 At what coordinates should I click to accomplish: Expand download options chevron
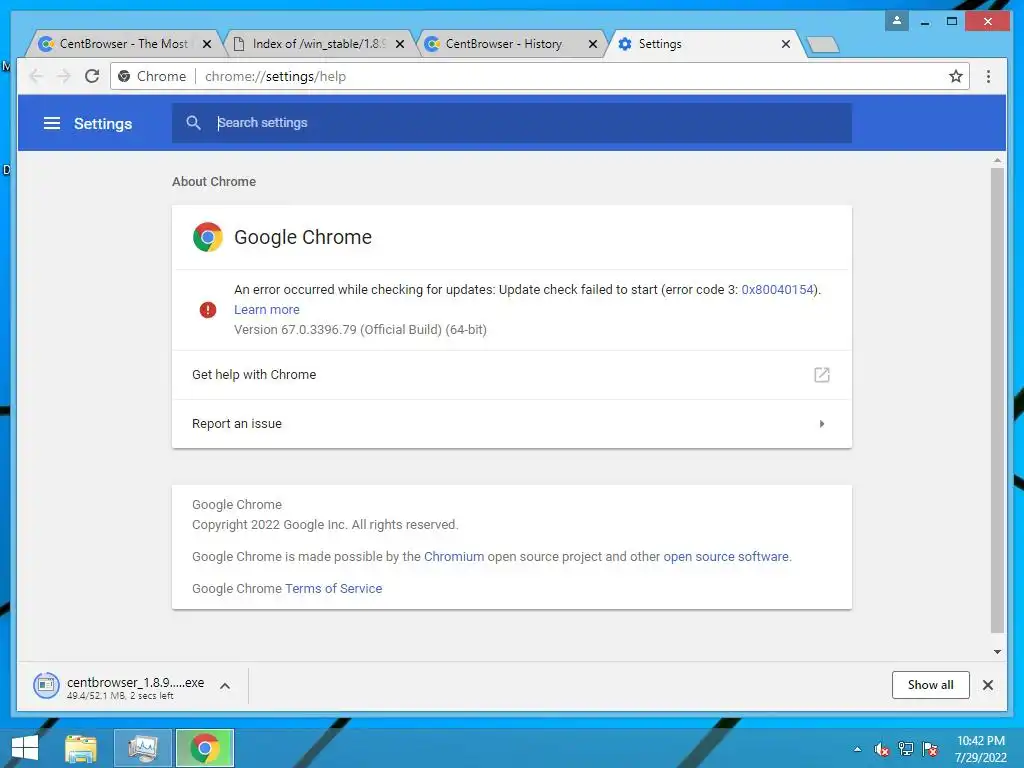225,686
